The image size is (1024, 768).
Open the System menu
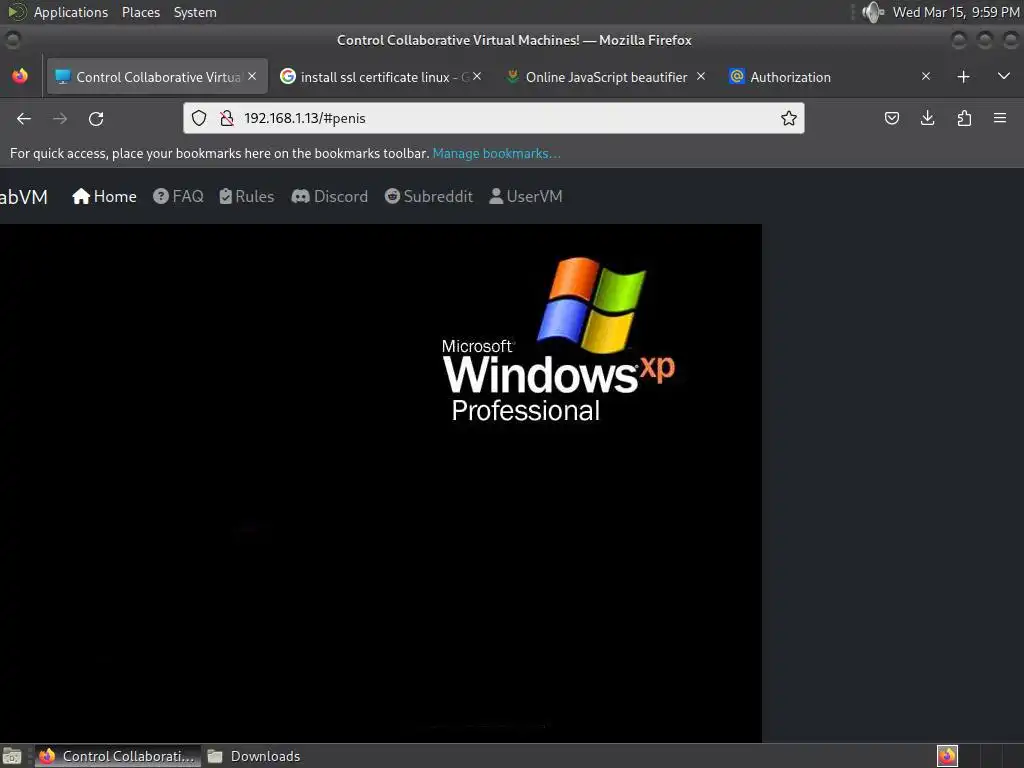[x=195, y=12]
